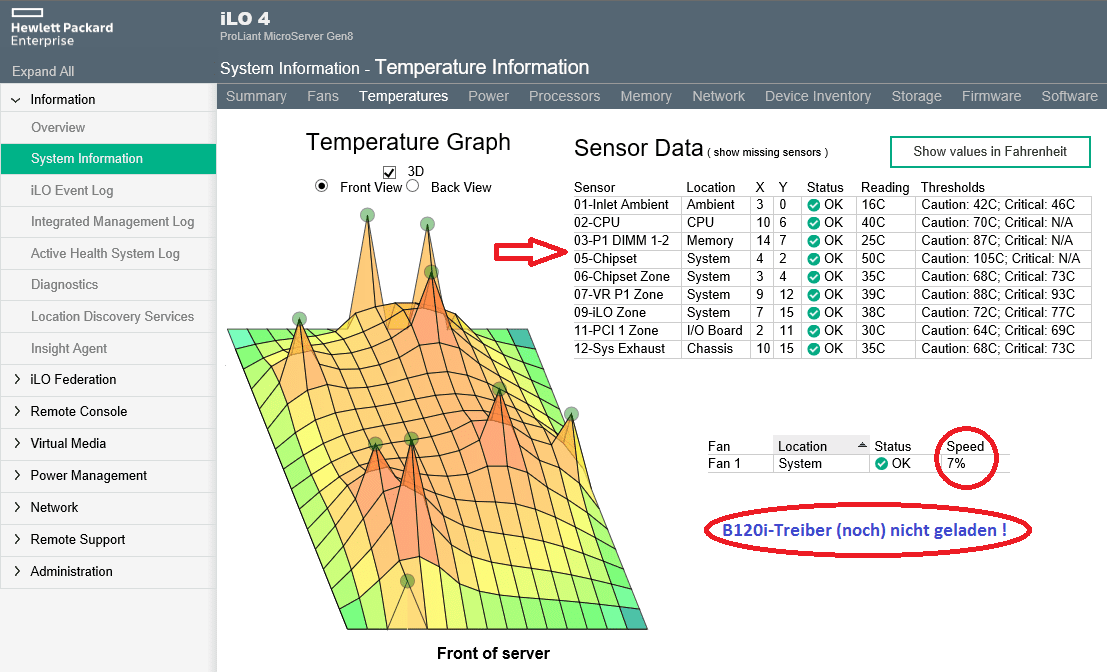Switch to the Processors tab
1107x672 pixels.
(x=564, y=96)
